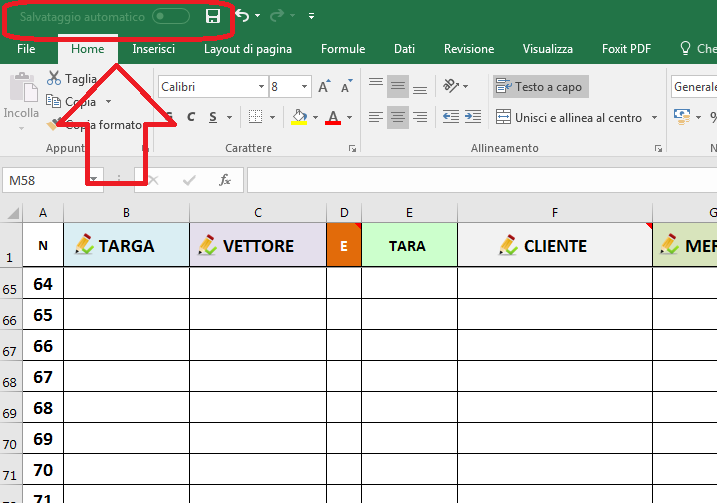717x503 pixels.
Task: Apply yellow fill color bucket
Action: coord(300,117)
